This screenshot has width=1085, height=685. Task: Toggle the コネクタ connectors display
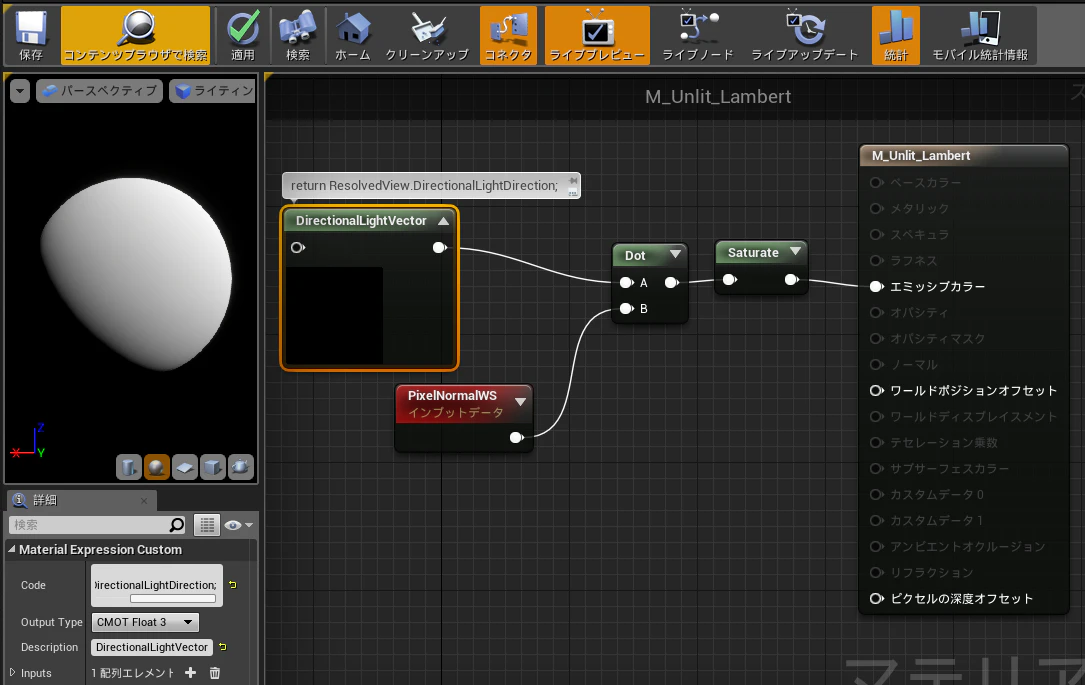[508, 35]
